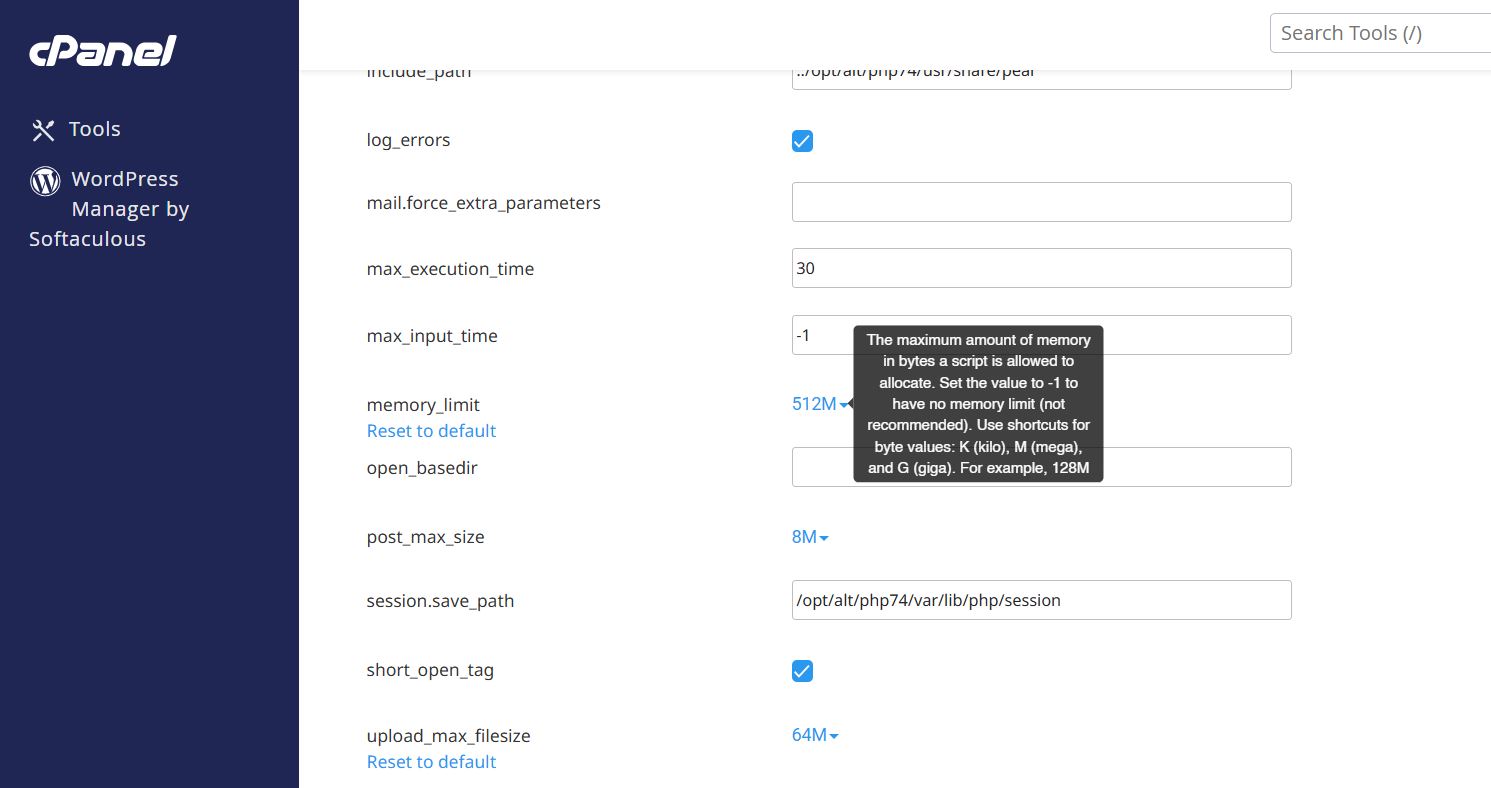Viewport: 1491px width, 788px height.
Task: Focus the Search Tools box
Action: coord(1380,33)
